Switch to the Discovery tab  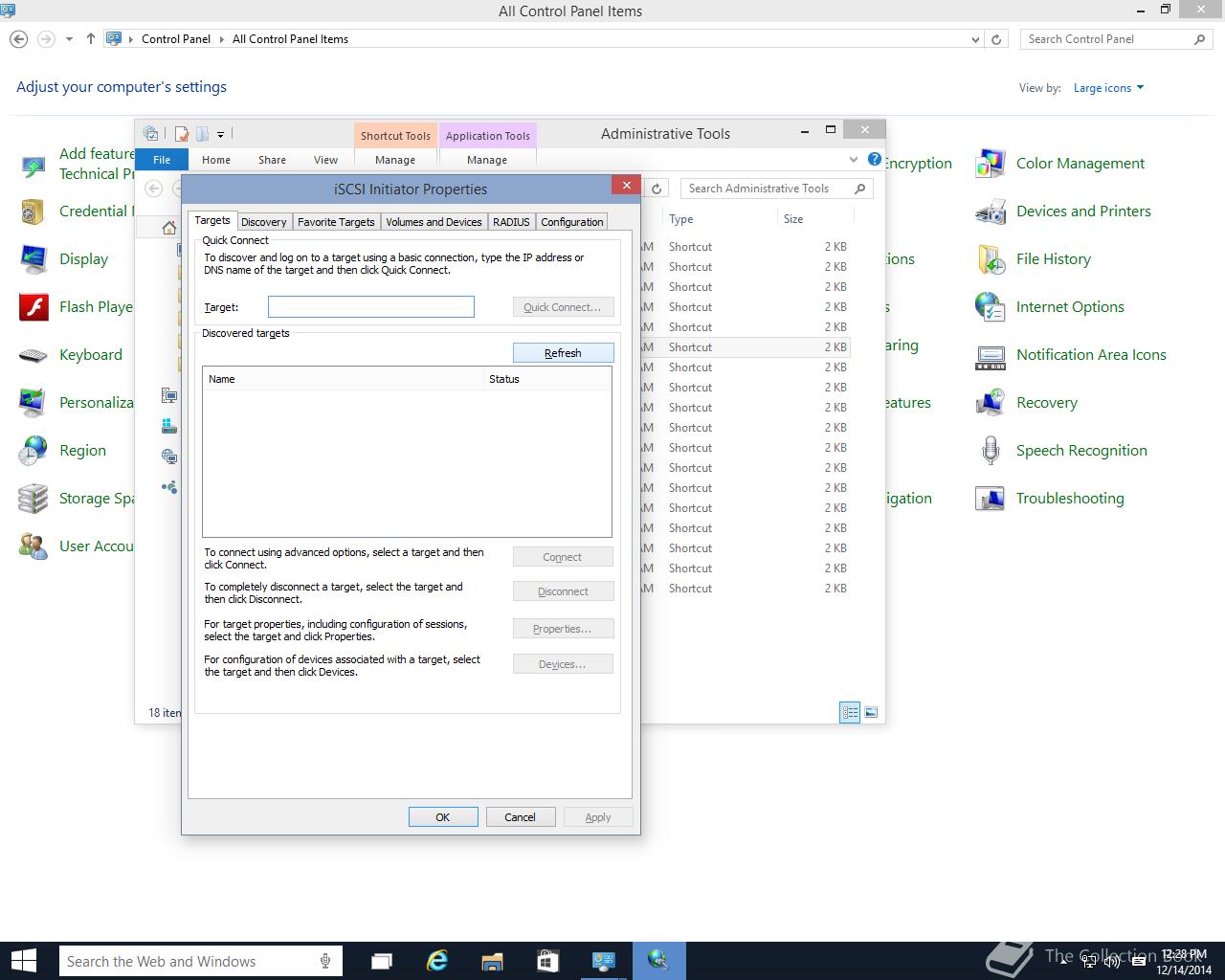coord(263,222)
